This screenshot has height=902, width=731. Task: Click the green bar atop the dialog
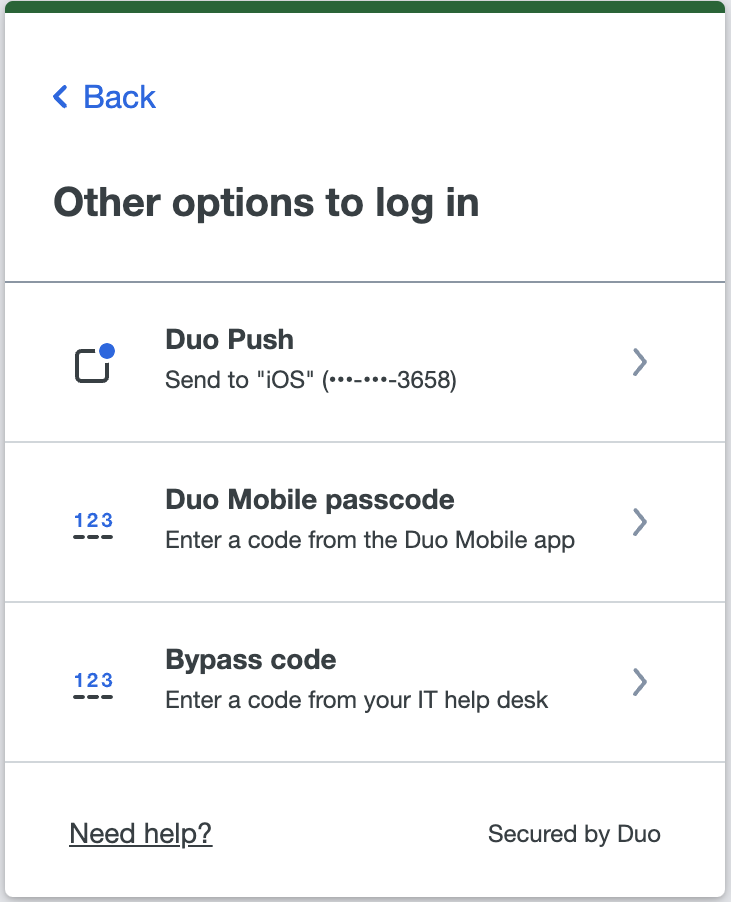(x=365, y=7)
